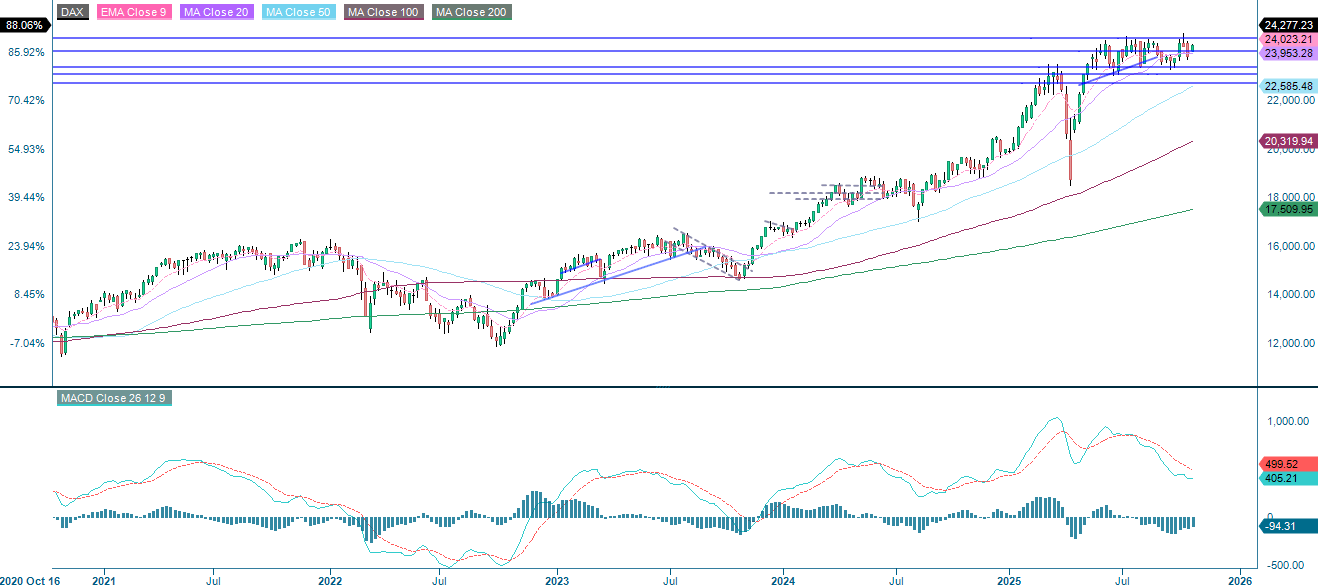Click the 54.93% axis label

coord(25,149)
